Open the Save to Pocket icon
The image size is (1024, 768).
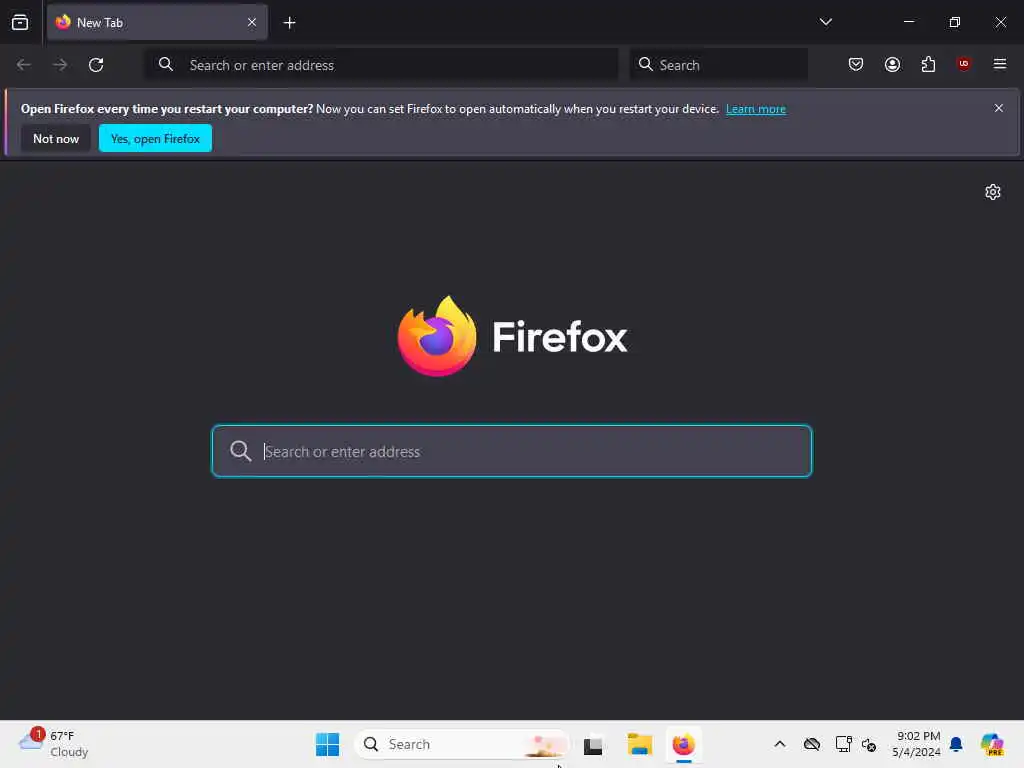point(856,64)
